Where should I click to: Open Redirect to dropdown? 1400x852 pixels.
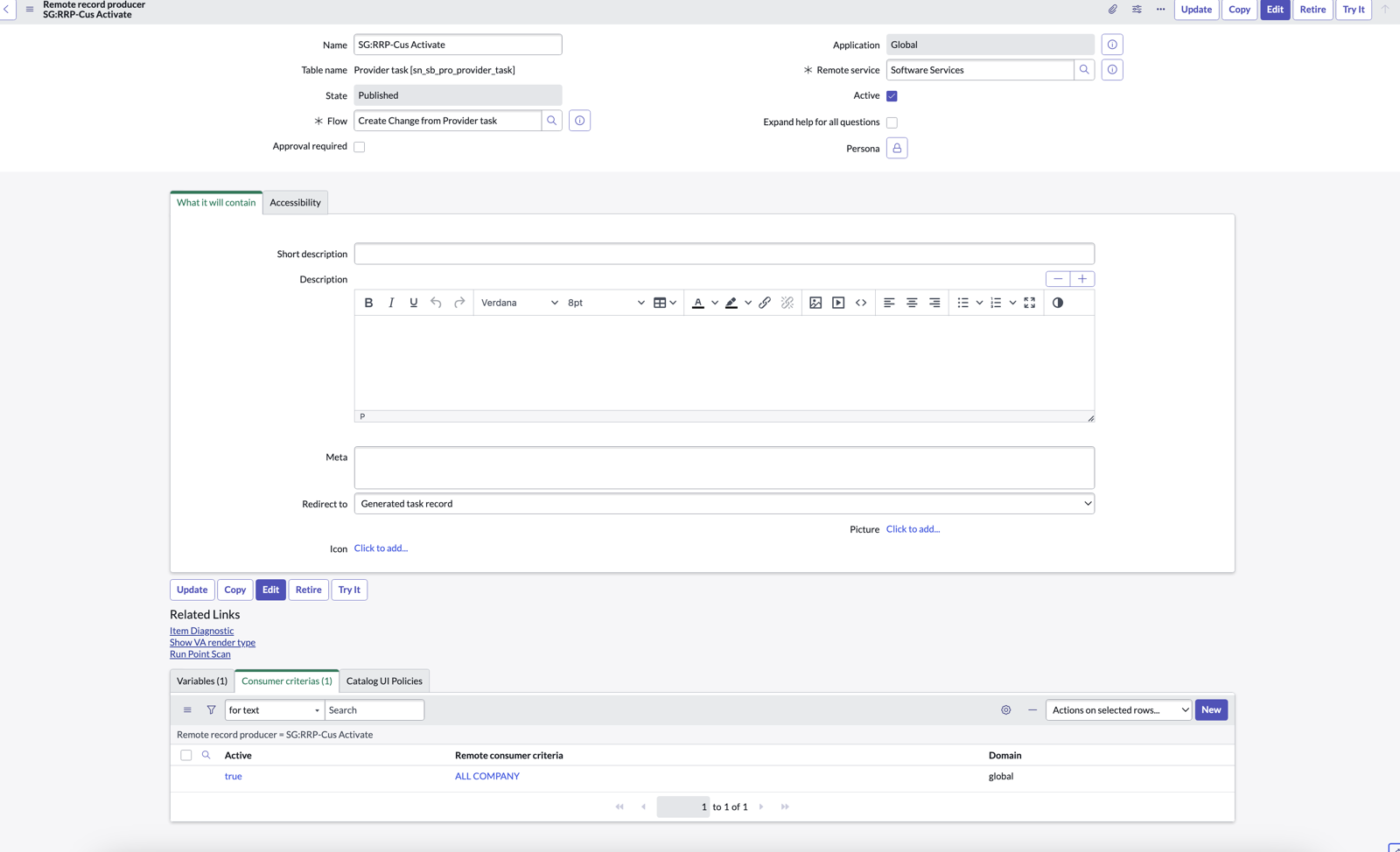click(x=724, y=504)
